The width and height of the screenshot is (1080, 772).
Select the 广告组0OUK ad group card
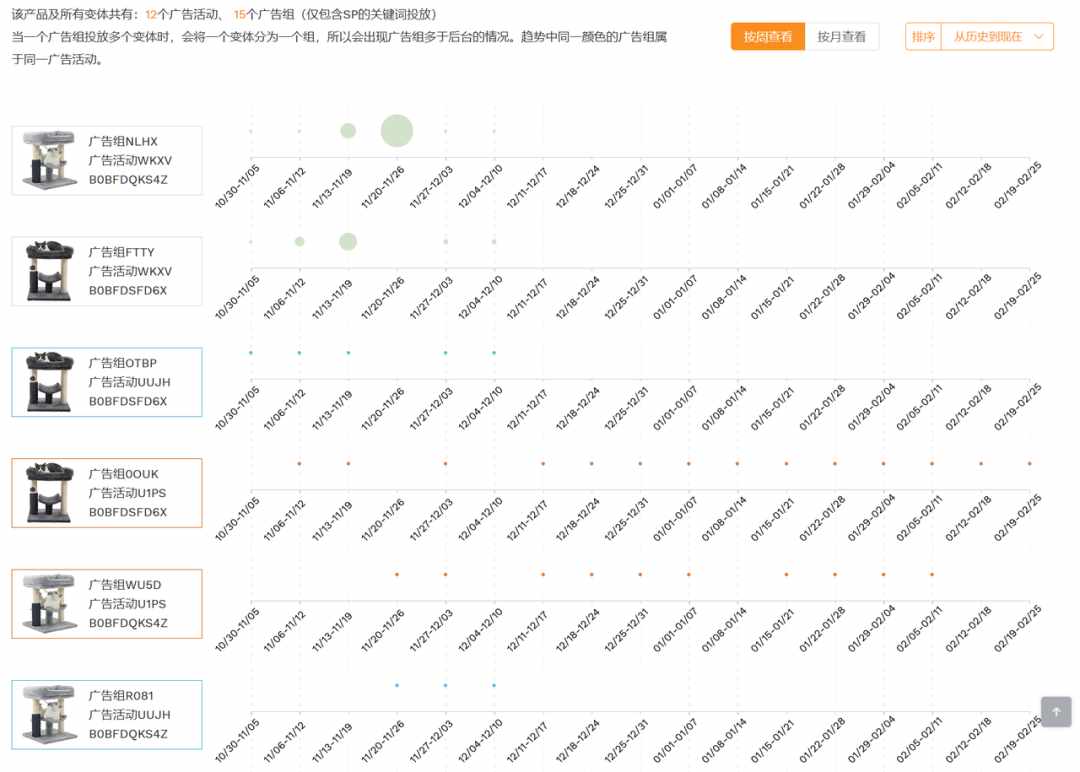(107, 493)
